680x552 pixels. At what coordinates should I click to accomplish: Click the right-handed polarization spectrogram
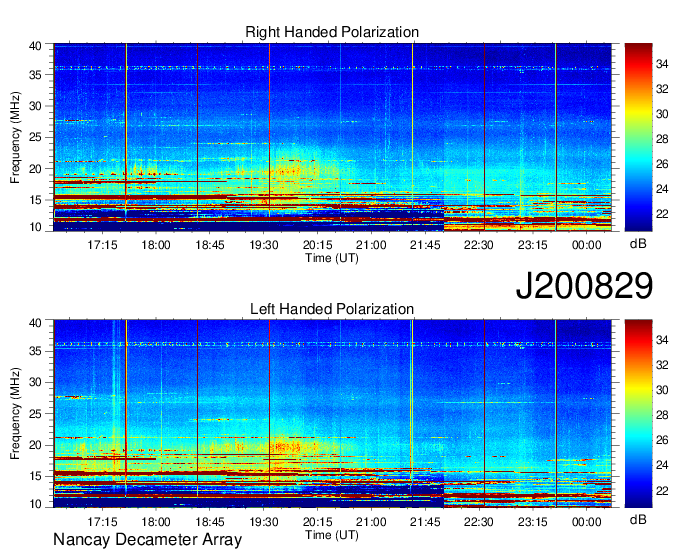coord(333,137)
